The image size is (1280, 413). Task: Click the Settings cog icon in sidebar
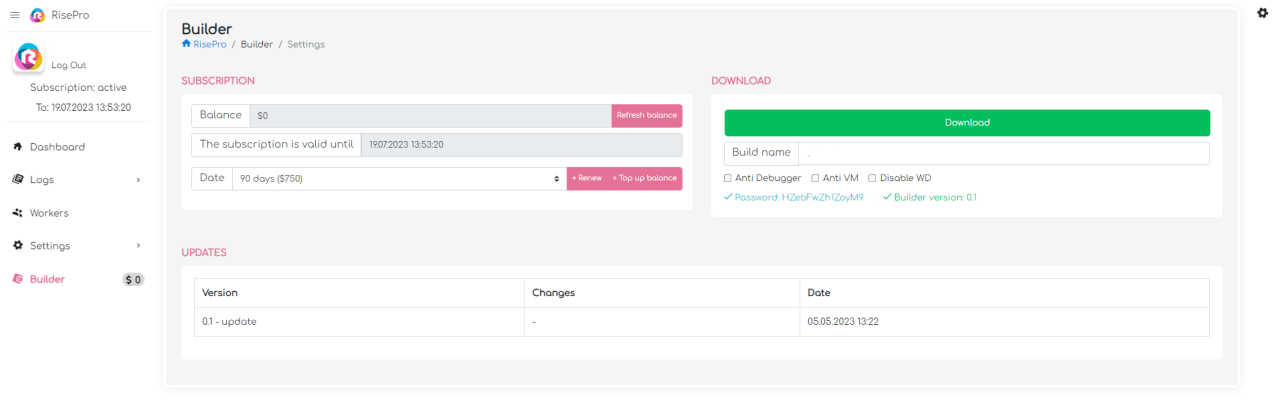pyautogui.click(x=18, y=246)
